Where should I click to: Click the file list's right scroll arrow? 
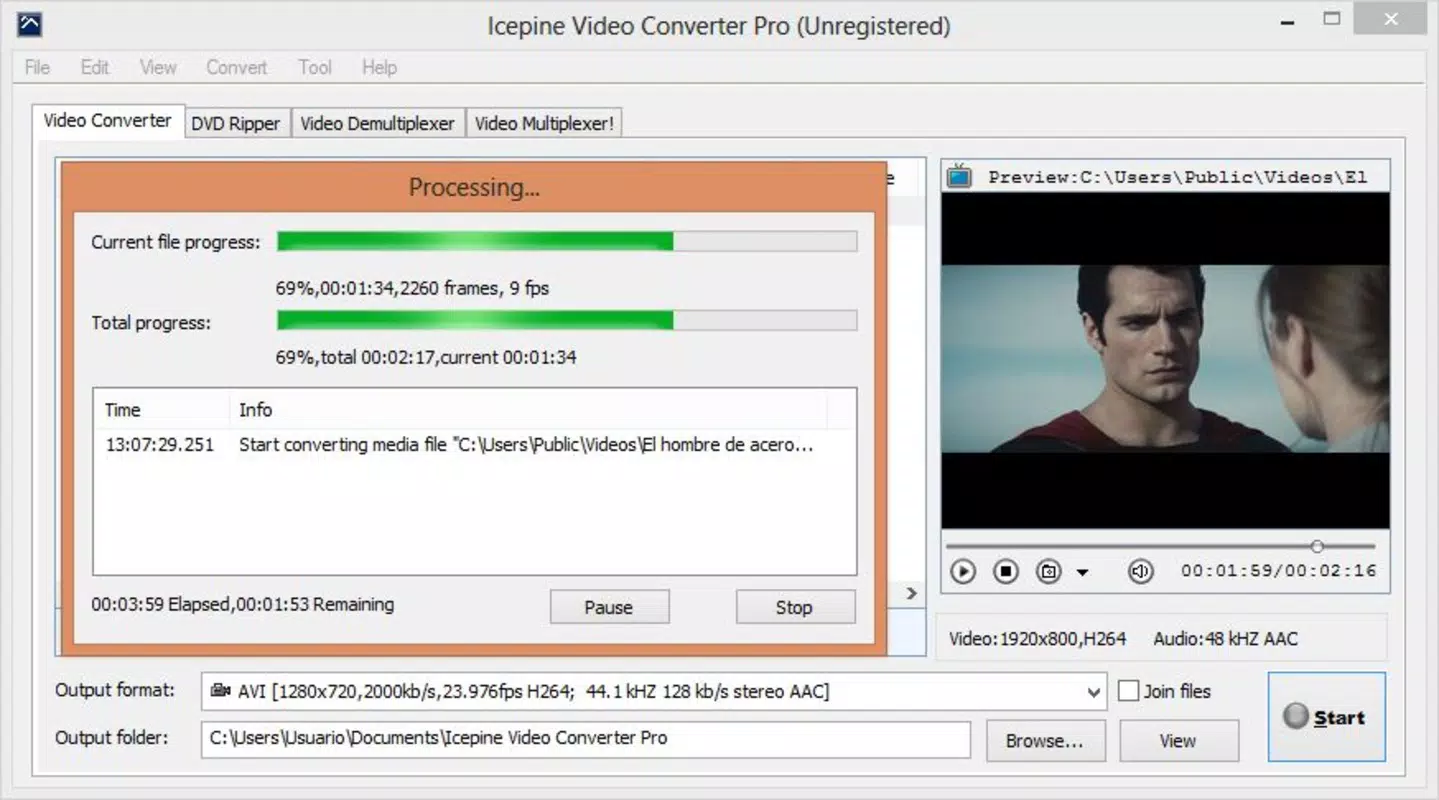pyautogui.click(x=911, y=593)
